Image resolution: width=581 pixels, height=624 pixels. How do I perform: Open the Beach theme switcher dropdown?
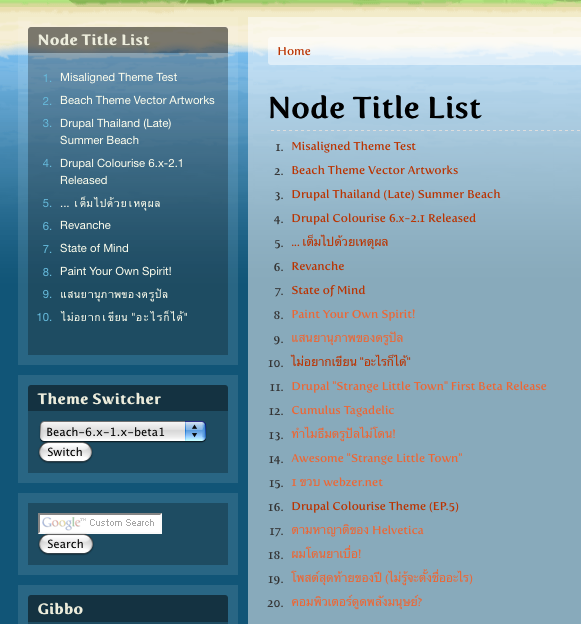coord(123,431)
